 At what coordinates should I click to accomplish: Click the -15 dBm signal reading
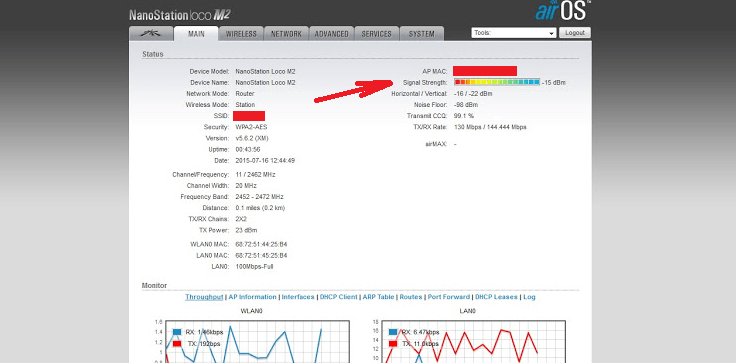click(x=553, y=83)
